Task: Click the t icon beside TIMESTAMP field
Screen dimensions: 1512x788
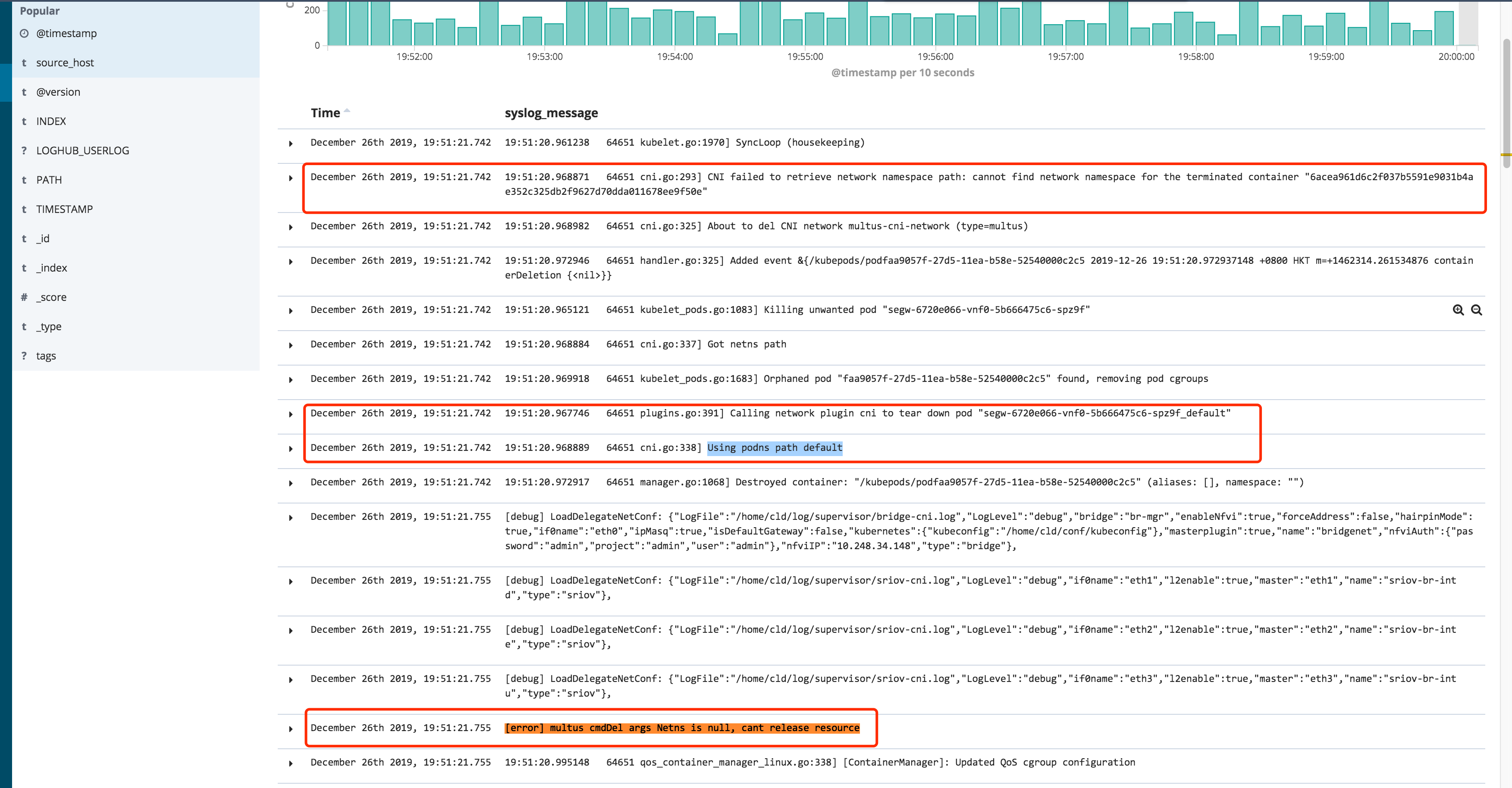Action: (23, 209)
